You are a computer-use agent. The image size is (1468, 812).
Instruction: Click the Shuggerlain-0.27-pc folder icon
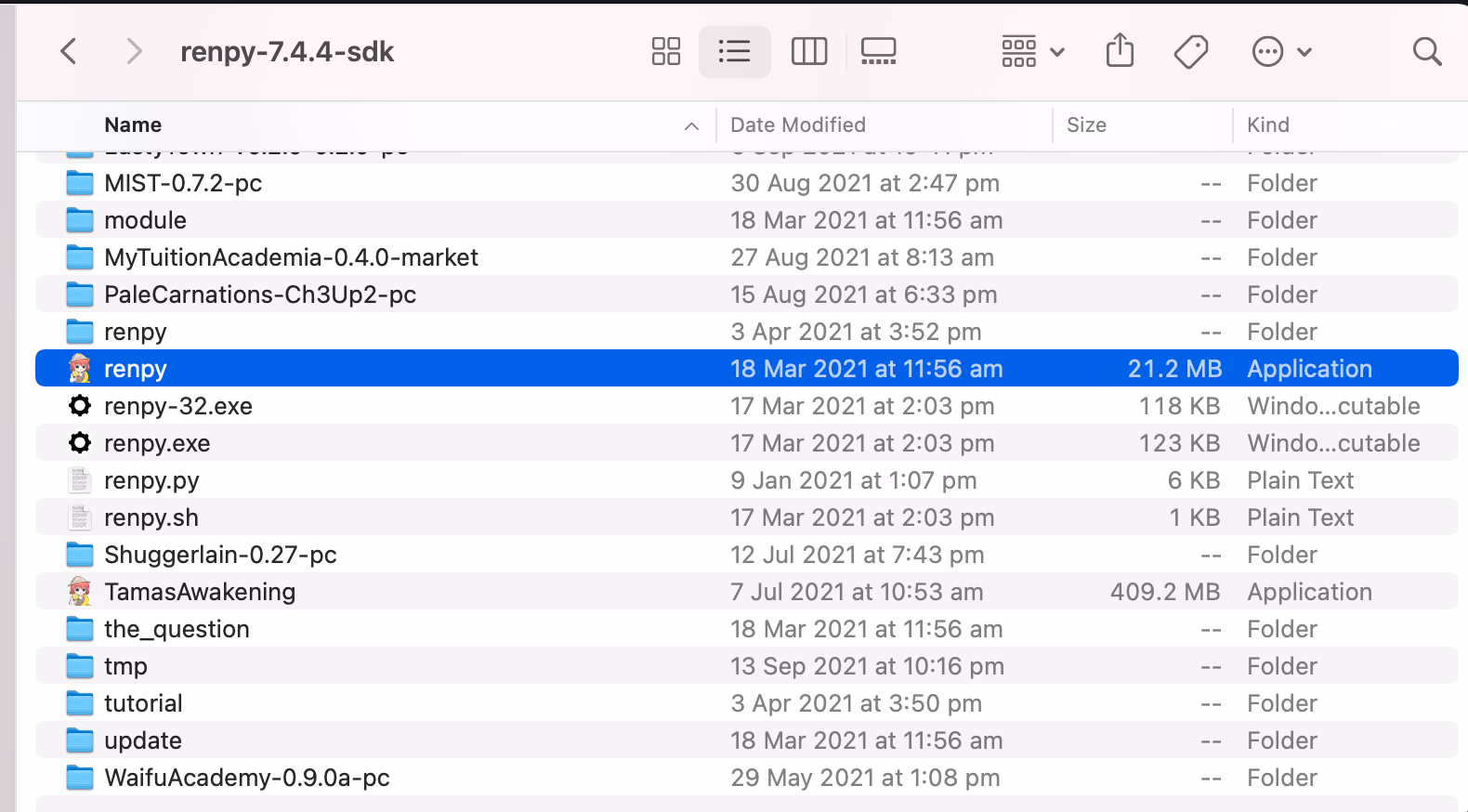(80, 555)
